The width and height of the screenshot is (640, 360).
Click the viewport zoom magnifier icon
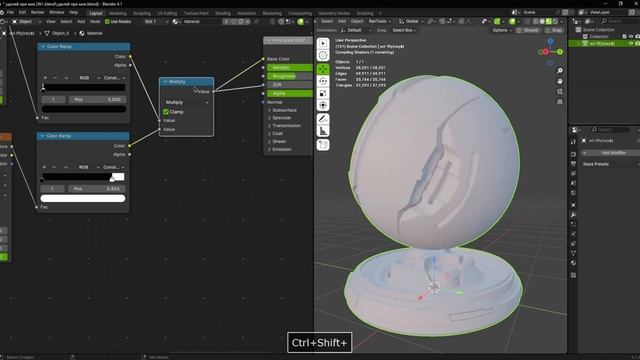(560, 71)
